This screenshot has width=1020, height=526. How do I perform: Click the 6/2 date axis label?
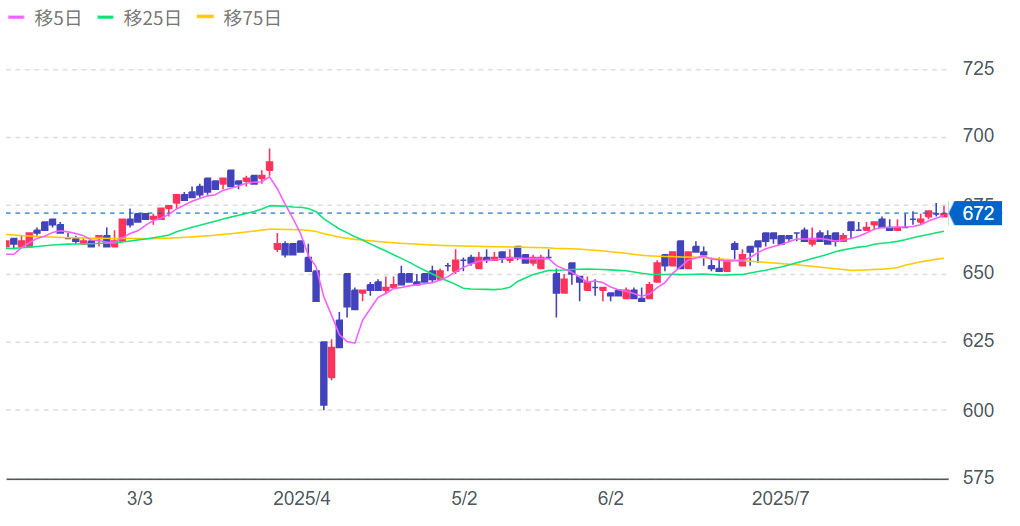[x=611, y=499]
